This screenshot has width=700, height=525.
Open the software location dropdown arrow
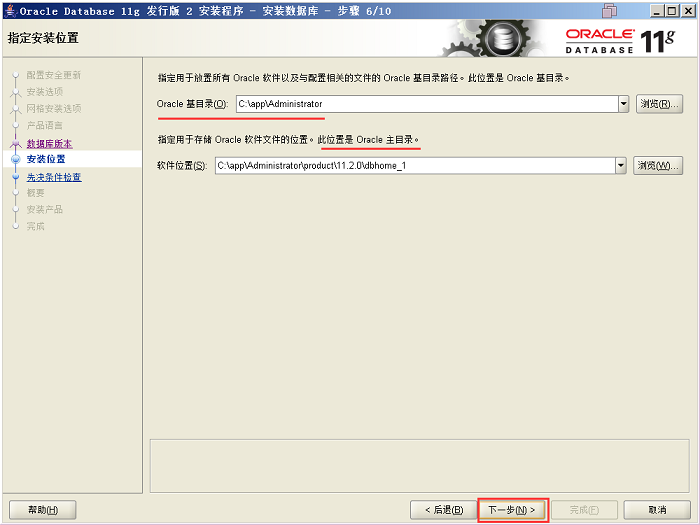coord(621,166)
